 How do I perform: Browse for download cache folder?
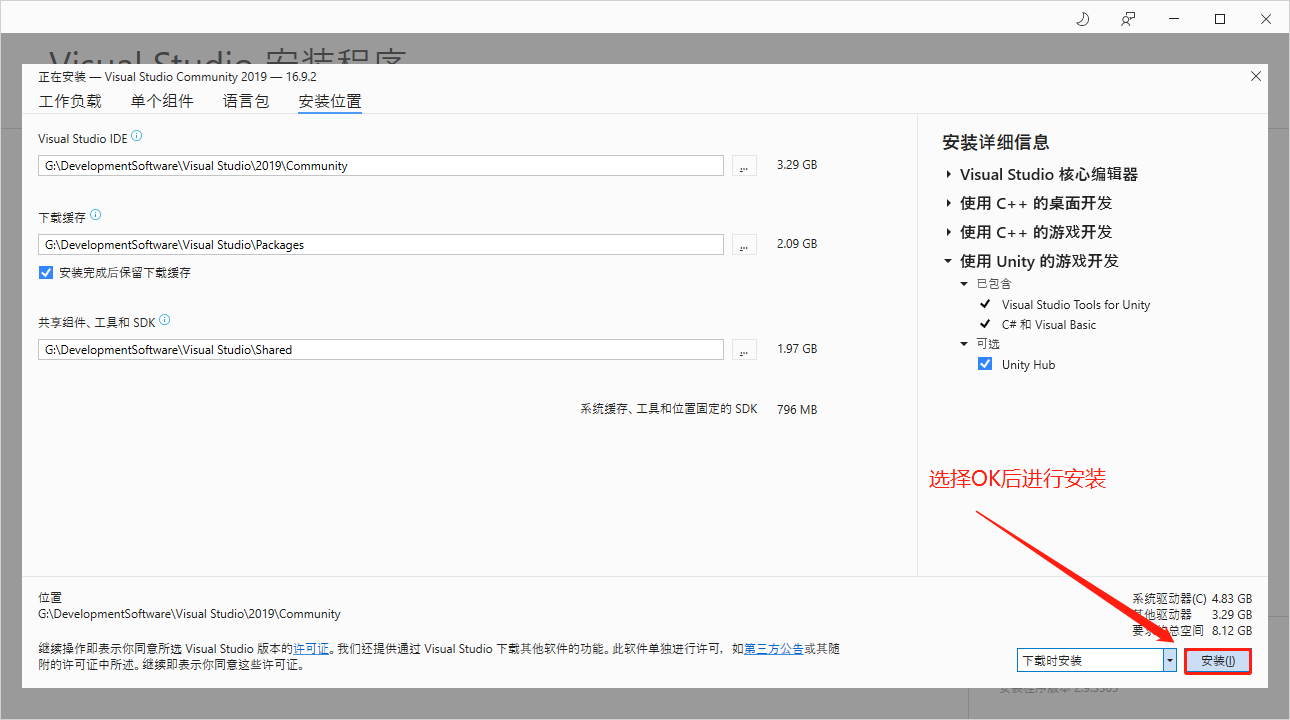[744, 244]
